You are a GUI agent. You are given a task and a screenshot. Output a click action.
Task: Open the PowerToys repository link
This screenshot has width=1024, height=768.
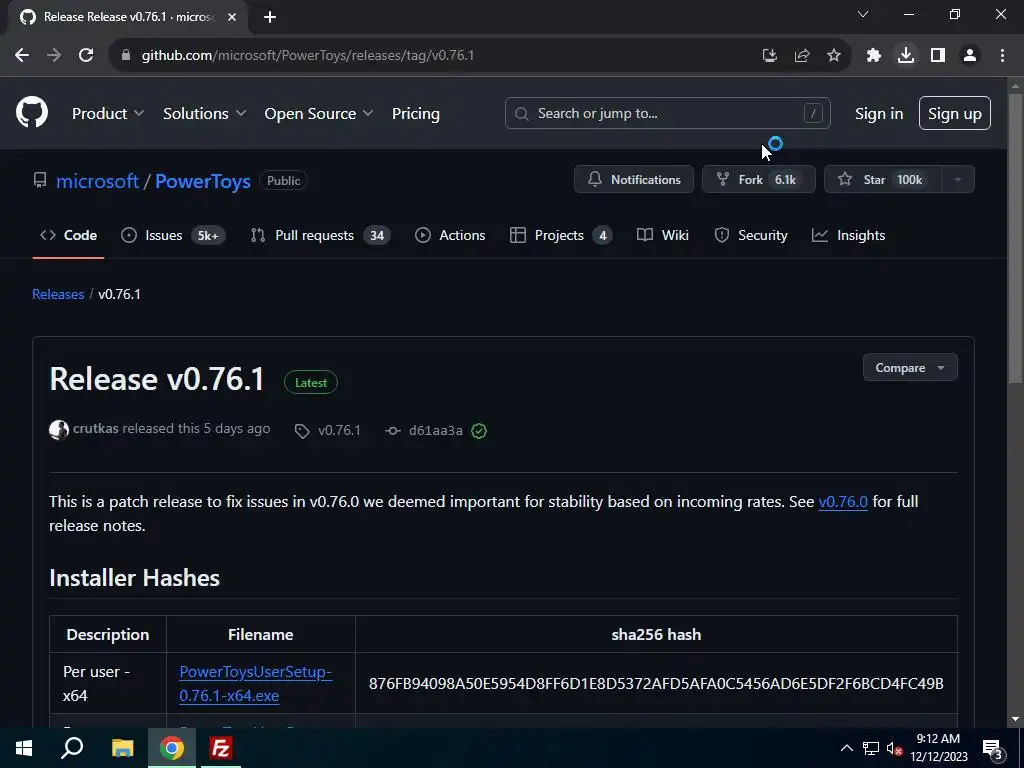tap(202, 181)
